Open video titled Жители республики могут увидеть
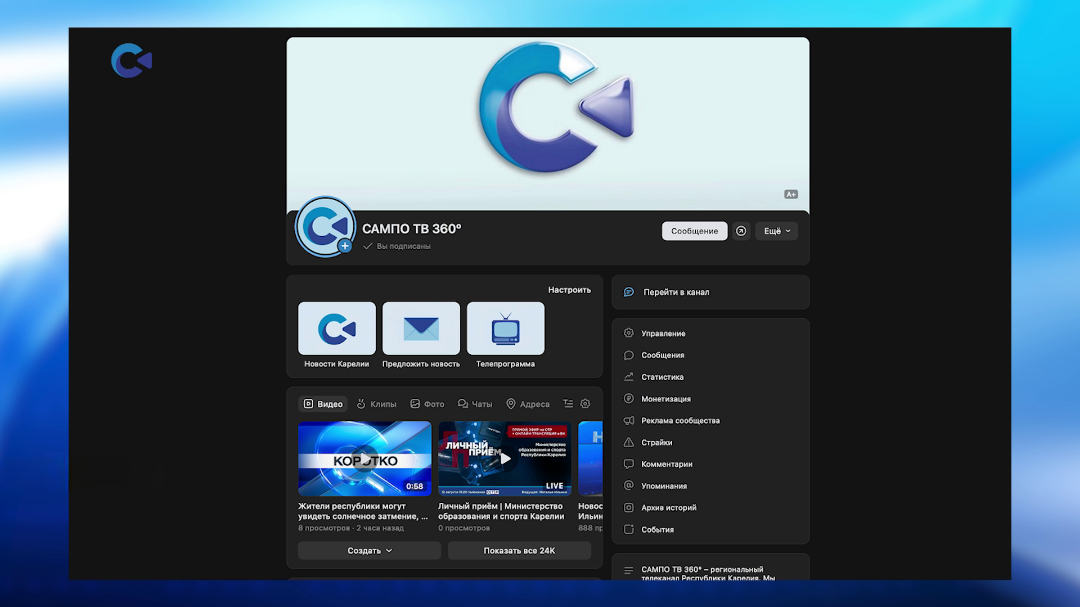This screenshot has width=1080, height=607. (x=362, y=511)
